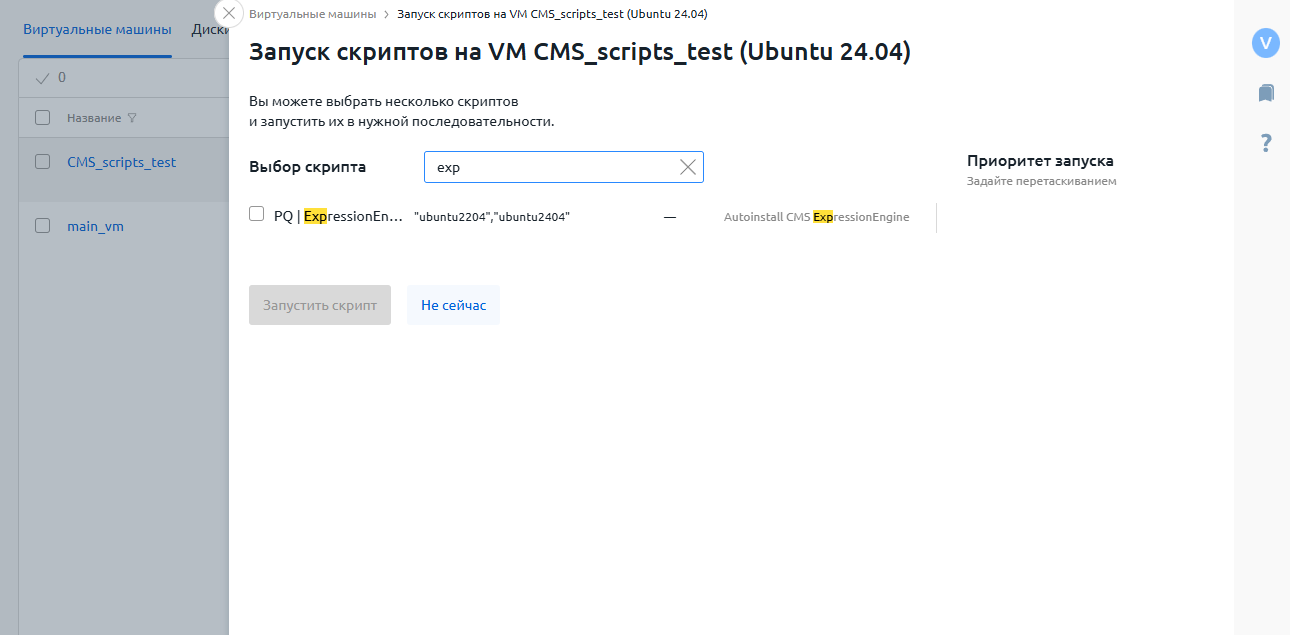This screenshot has width=1290, height=635.
Task: Open the CMS_scripts_test VM link
Action: tap(121, 162)
